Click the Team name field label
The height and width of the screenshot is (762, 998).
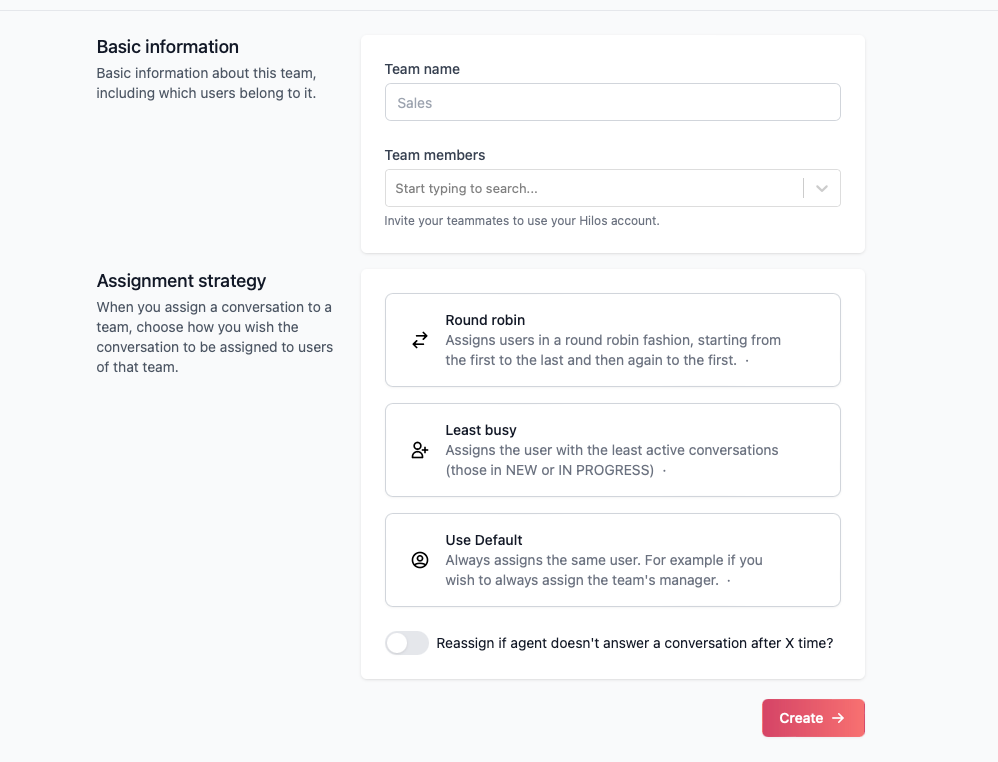coord(422,69)
